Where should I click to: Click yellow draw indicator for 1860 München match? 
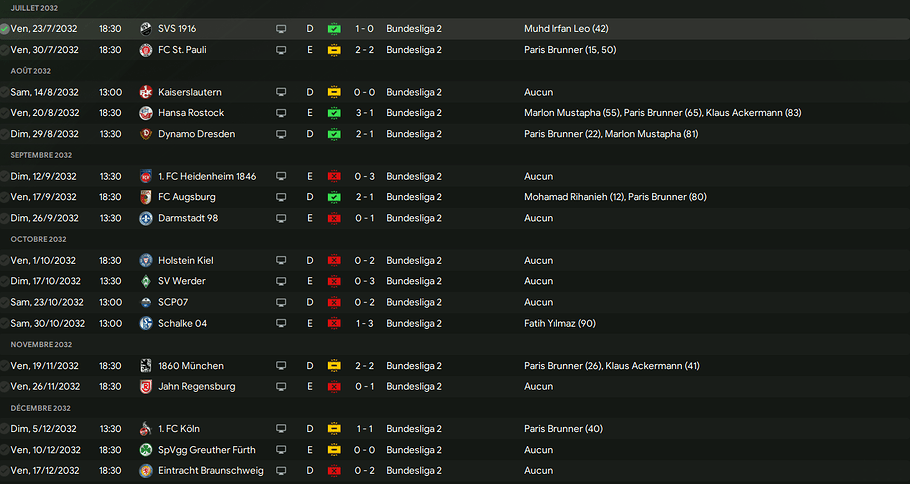334,366
